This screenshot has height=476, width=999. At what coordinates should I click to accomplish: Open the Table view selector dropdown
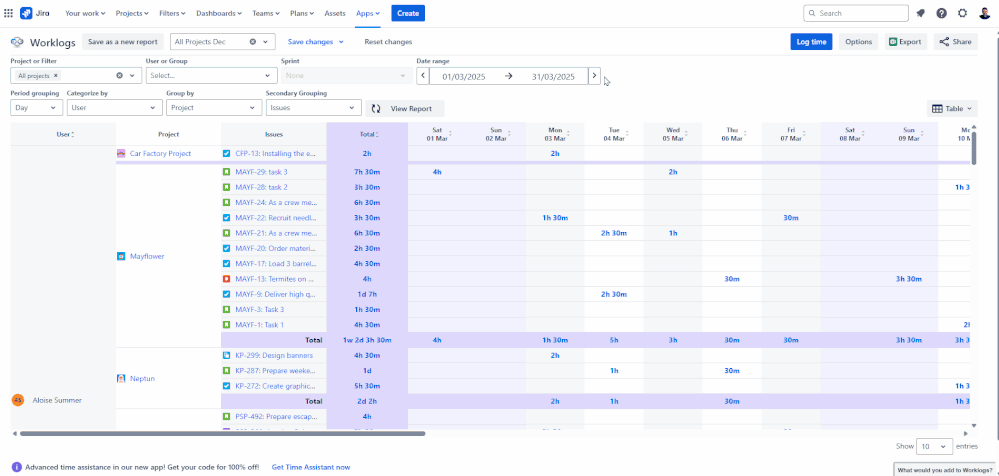point(952,108)
